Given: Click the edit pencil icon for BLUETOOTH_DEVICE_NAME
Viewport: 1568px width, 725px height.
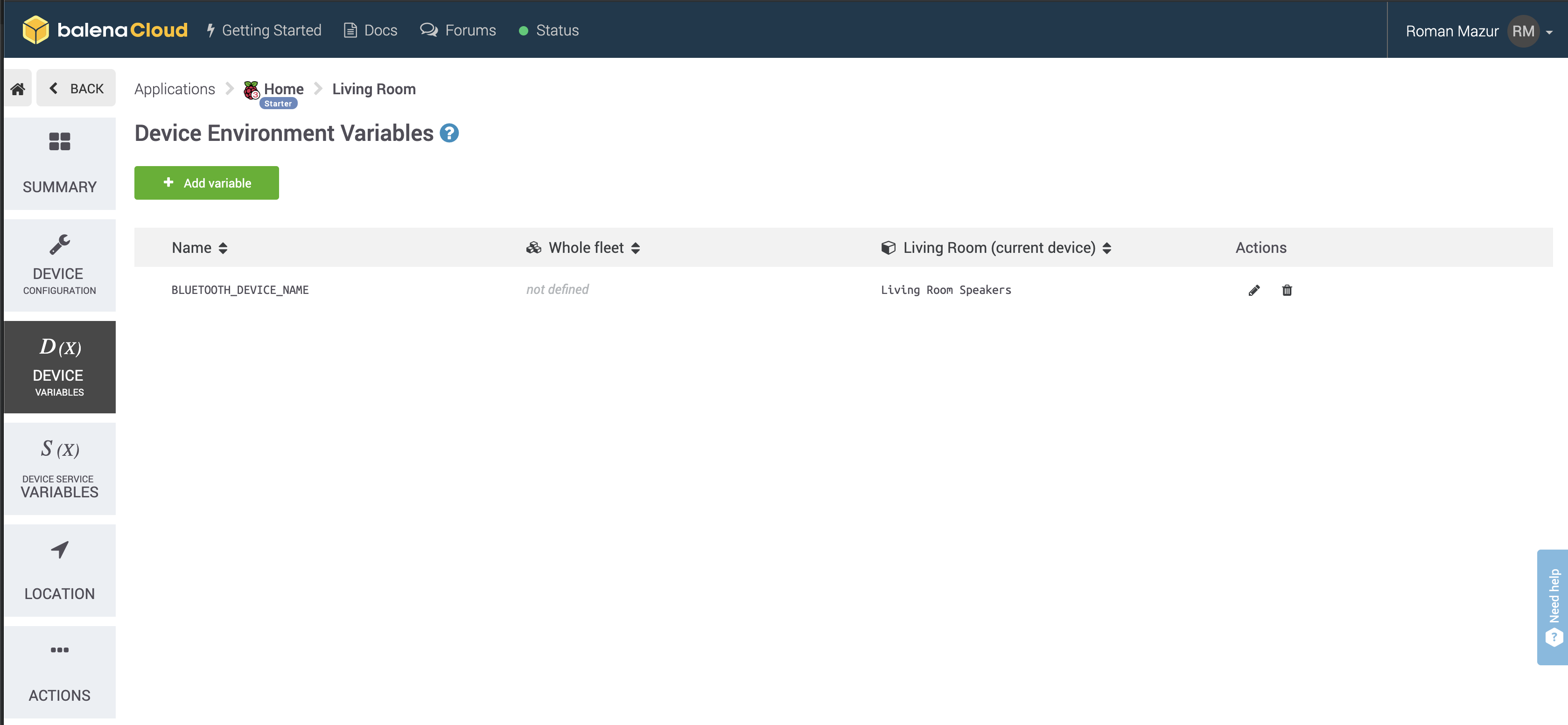Looking at the screenshot, I should click(x=1255, y=290).
